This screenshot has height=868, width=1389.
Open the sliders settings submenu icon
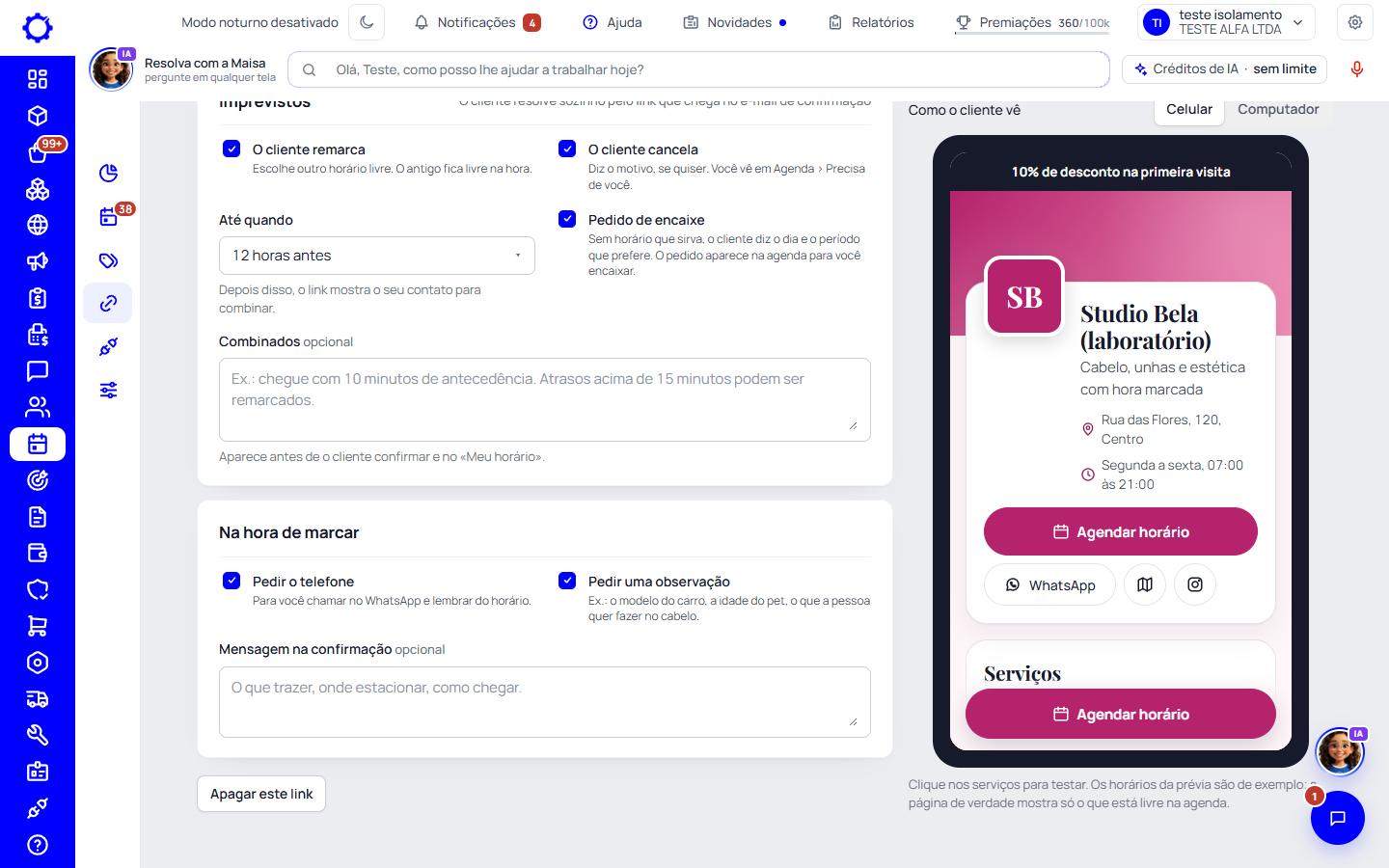[x=108, y=390]
